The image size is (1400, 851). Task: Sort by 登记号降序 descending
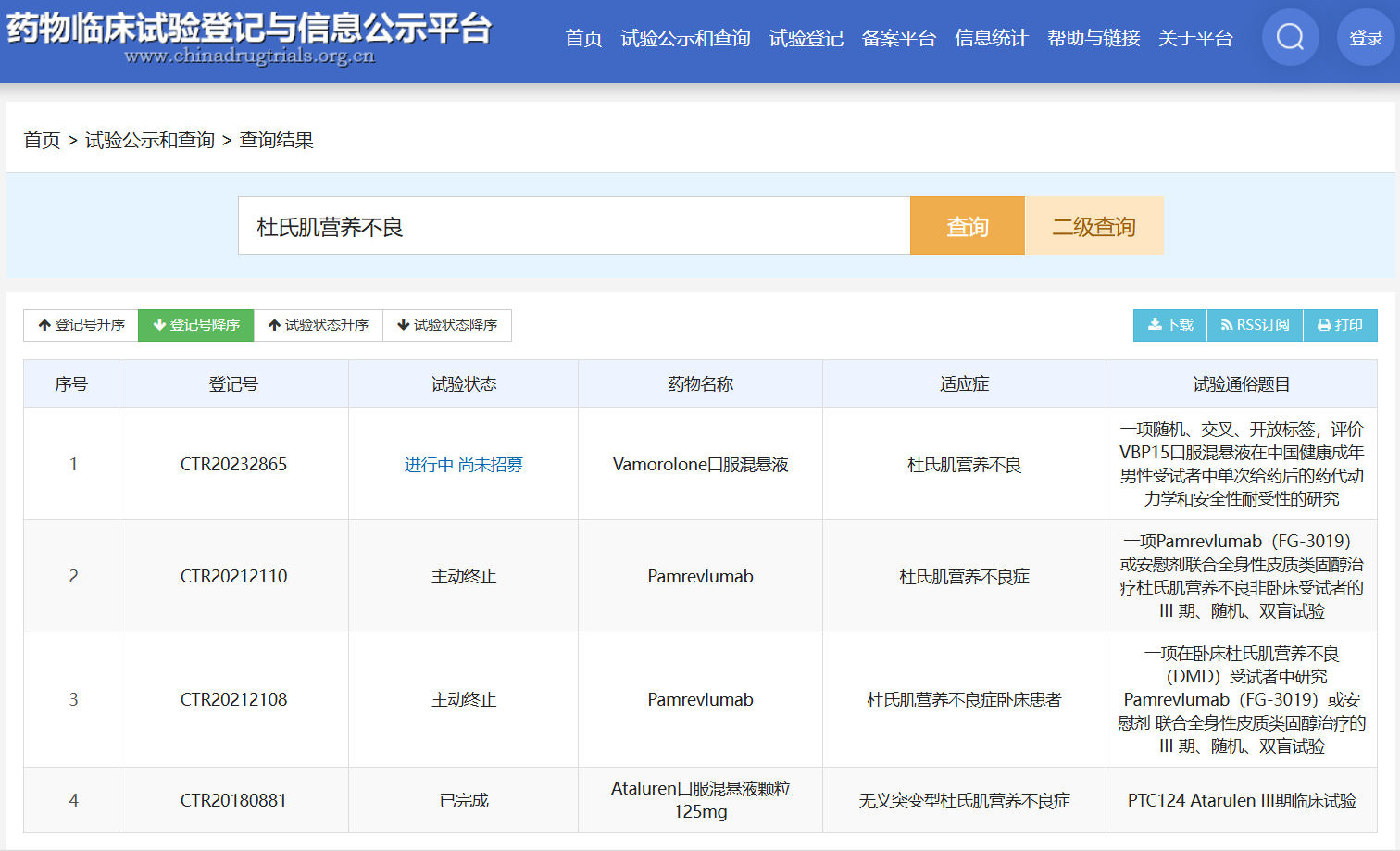(x=196, y=325)
